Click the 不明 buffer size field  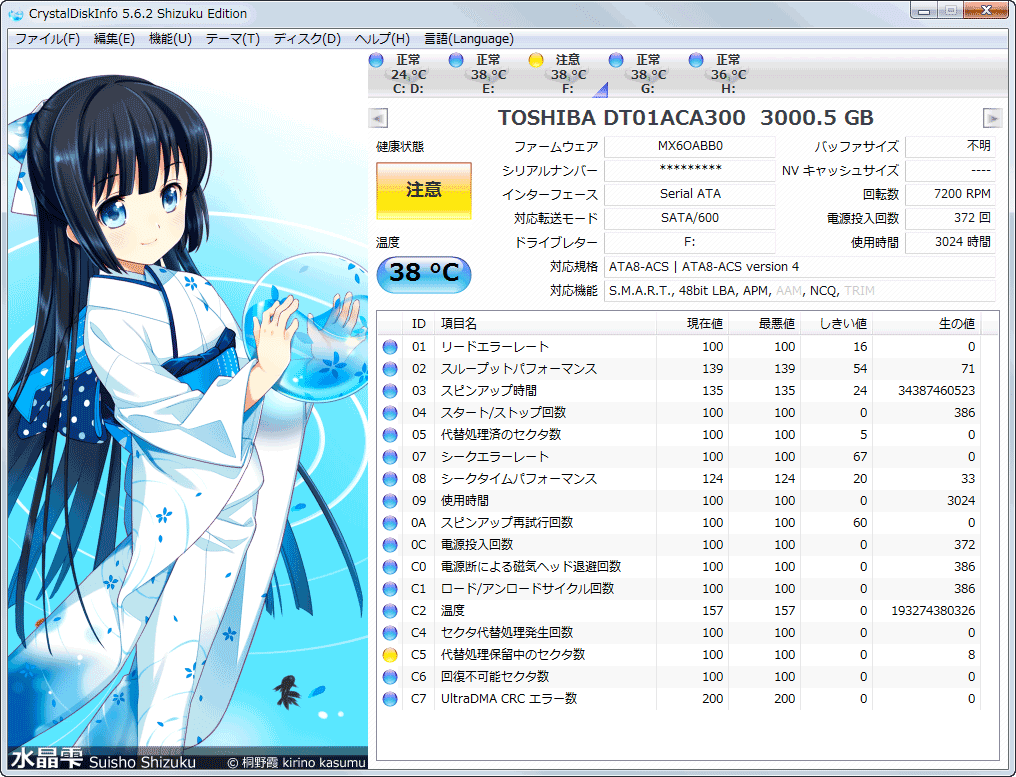point(950,146)
